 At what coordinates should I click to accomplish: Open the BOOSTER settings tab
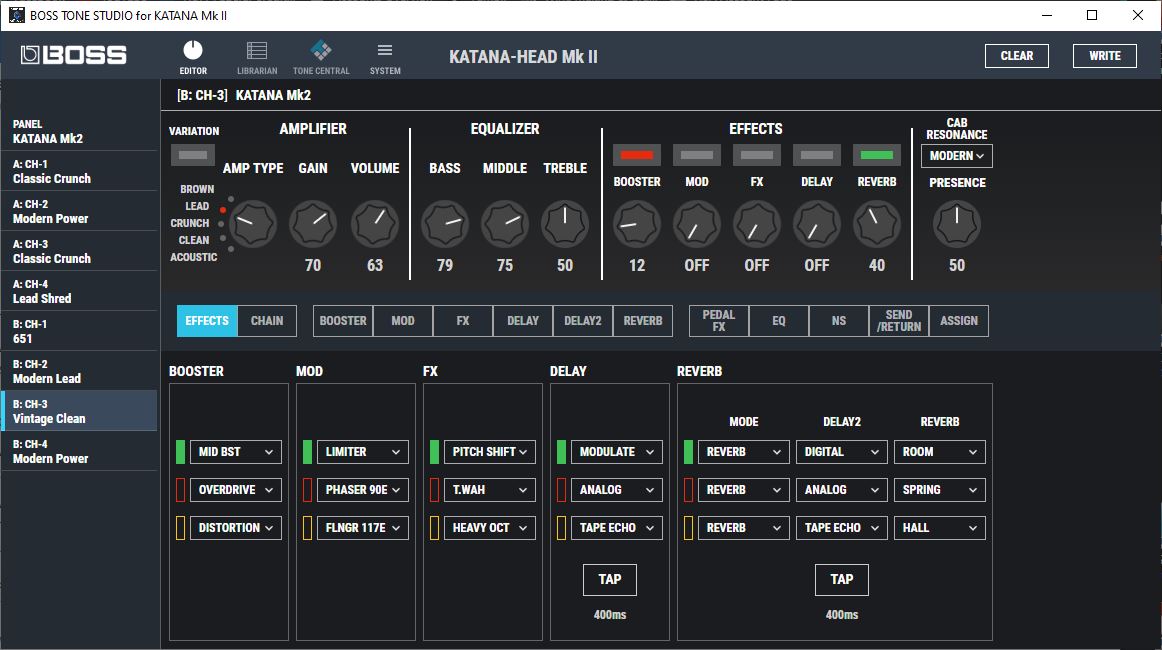tap(343, 321)
